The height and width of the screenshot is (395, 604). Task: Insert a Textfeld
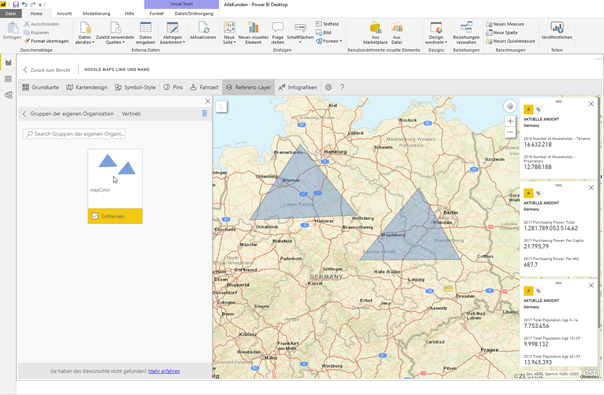click(x=327, y=24)
